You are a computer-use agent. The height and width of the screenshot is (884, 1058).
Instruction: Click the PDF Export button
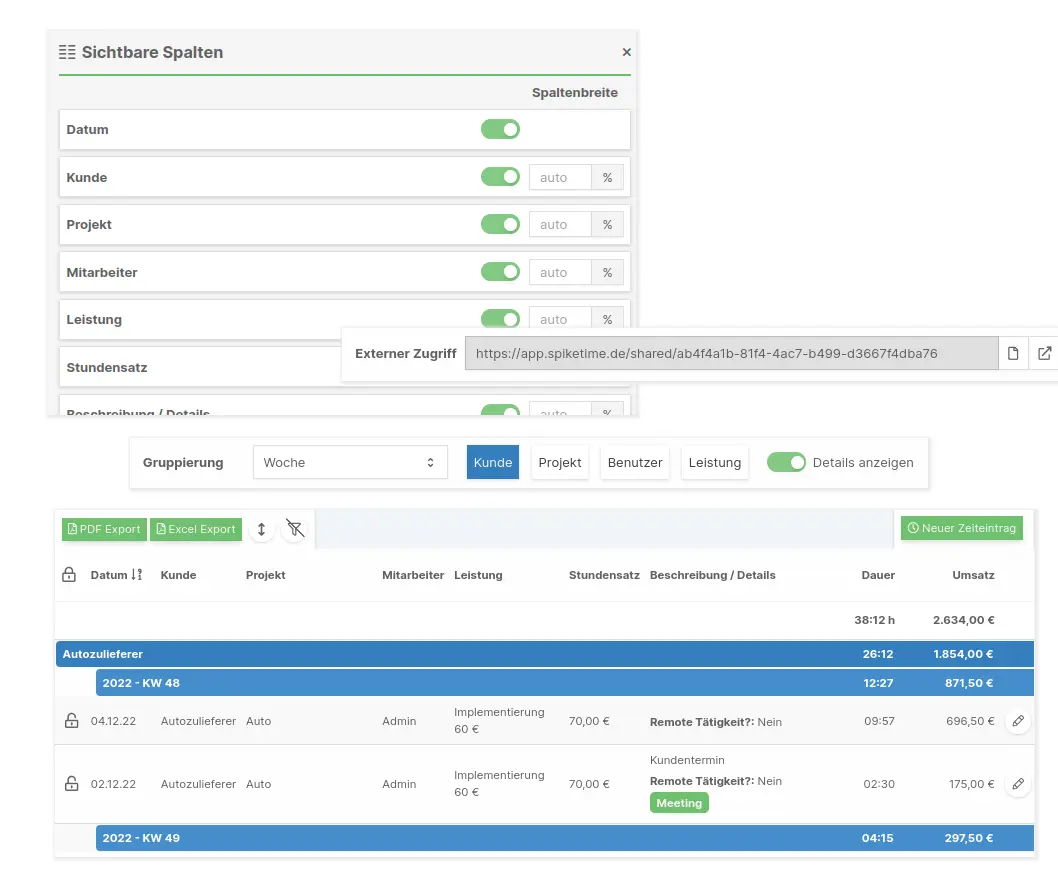click(104, 529)
